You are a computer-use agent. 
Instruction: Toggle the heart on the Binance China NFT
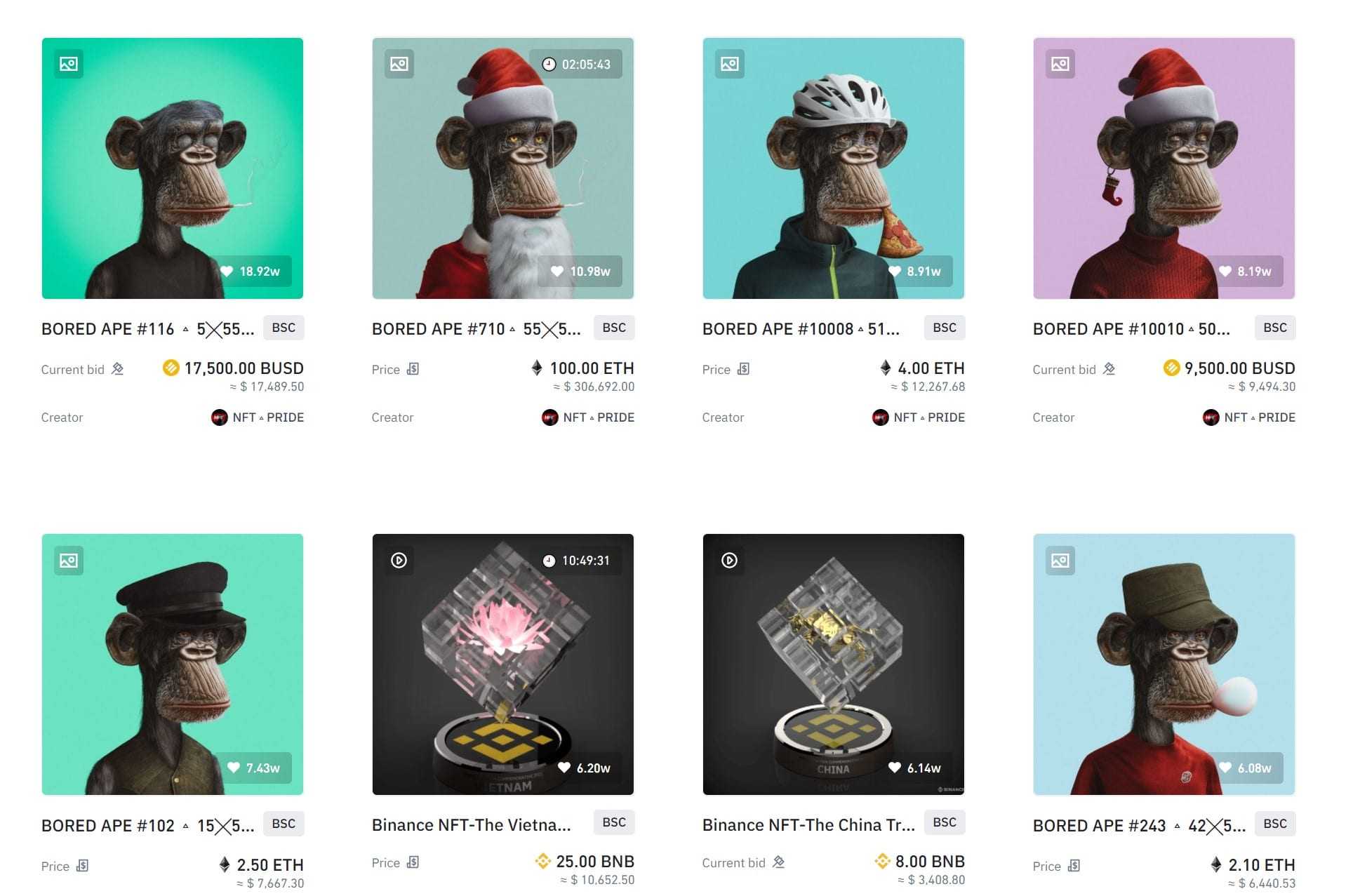895,768
